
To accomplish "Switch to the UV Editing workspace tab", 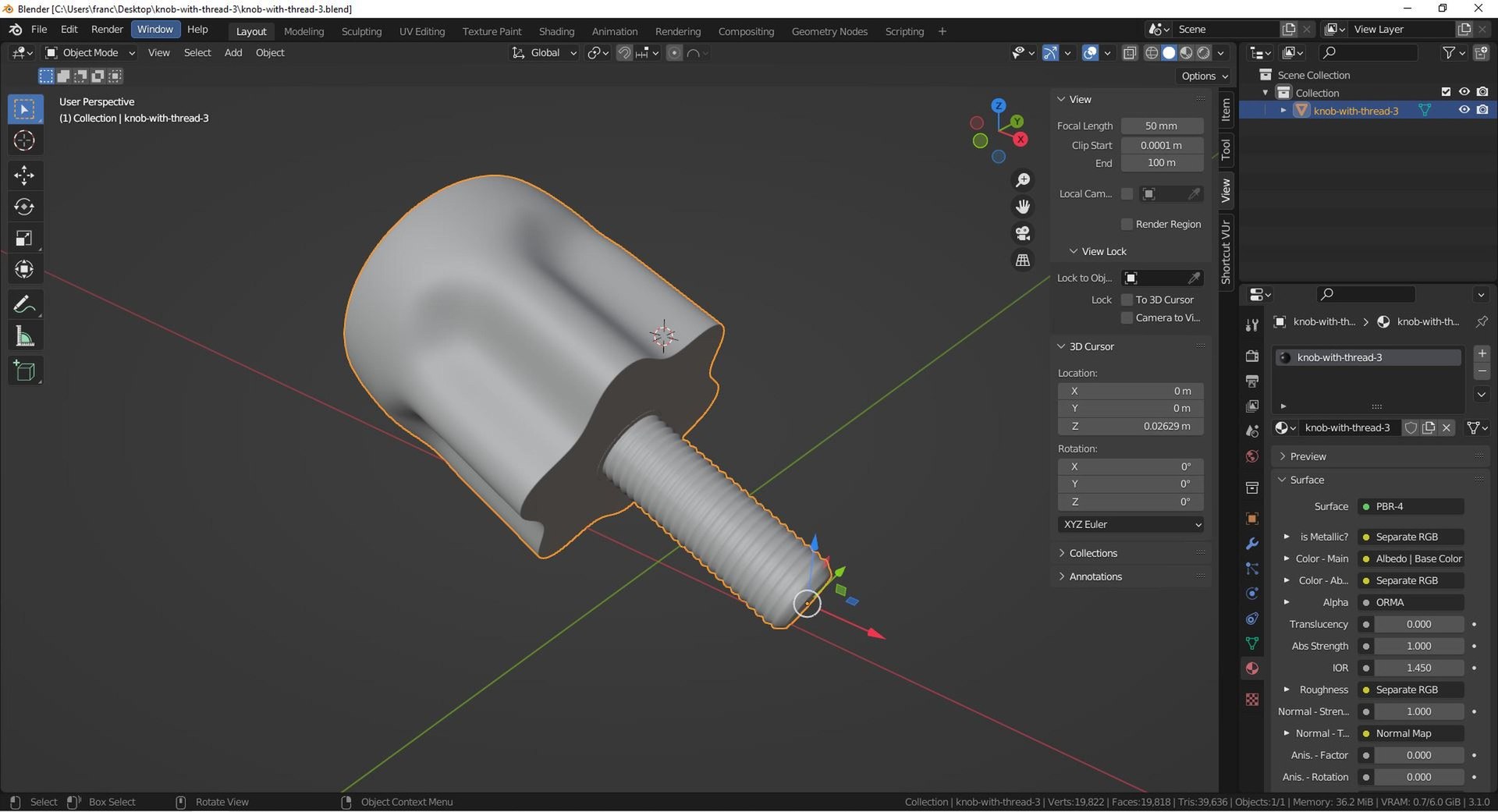I will pos(422,32).
